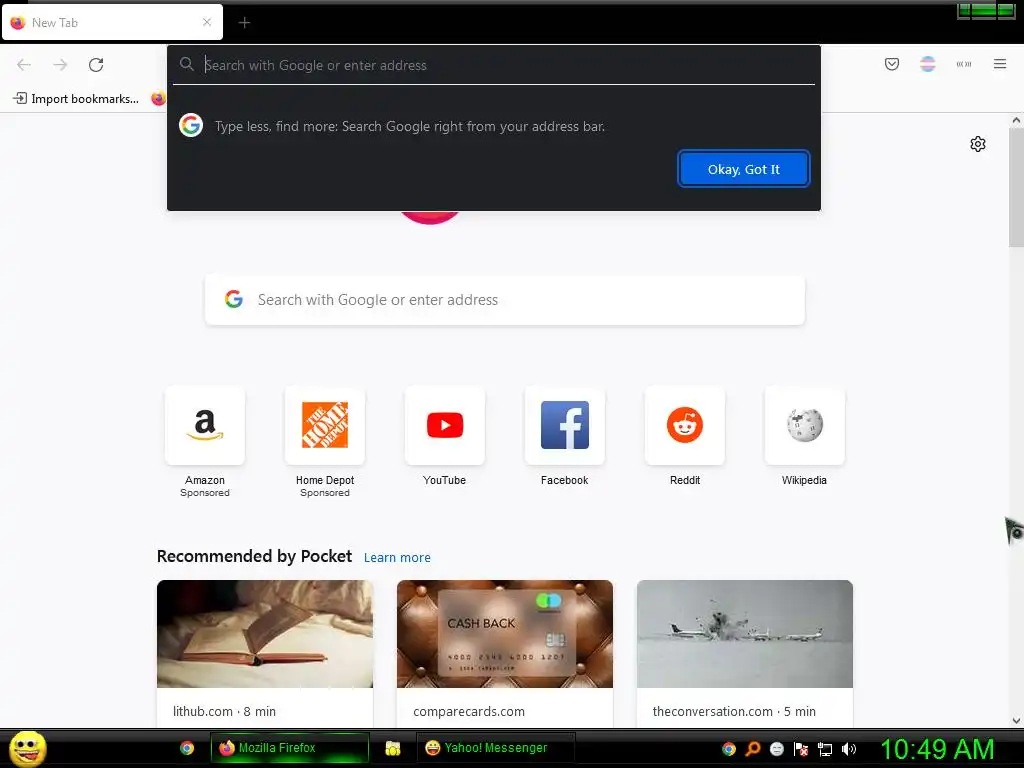1024x768 pixels.
Task: Click the Firefox bookmark icon beside Import bookmarks
Action: [158, 99]
